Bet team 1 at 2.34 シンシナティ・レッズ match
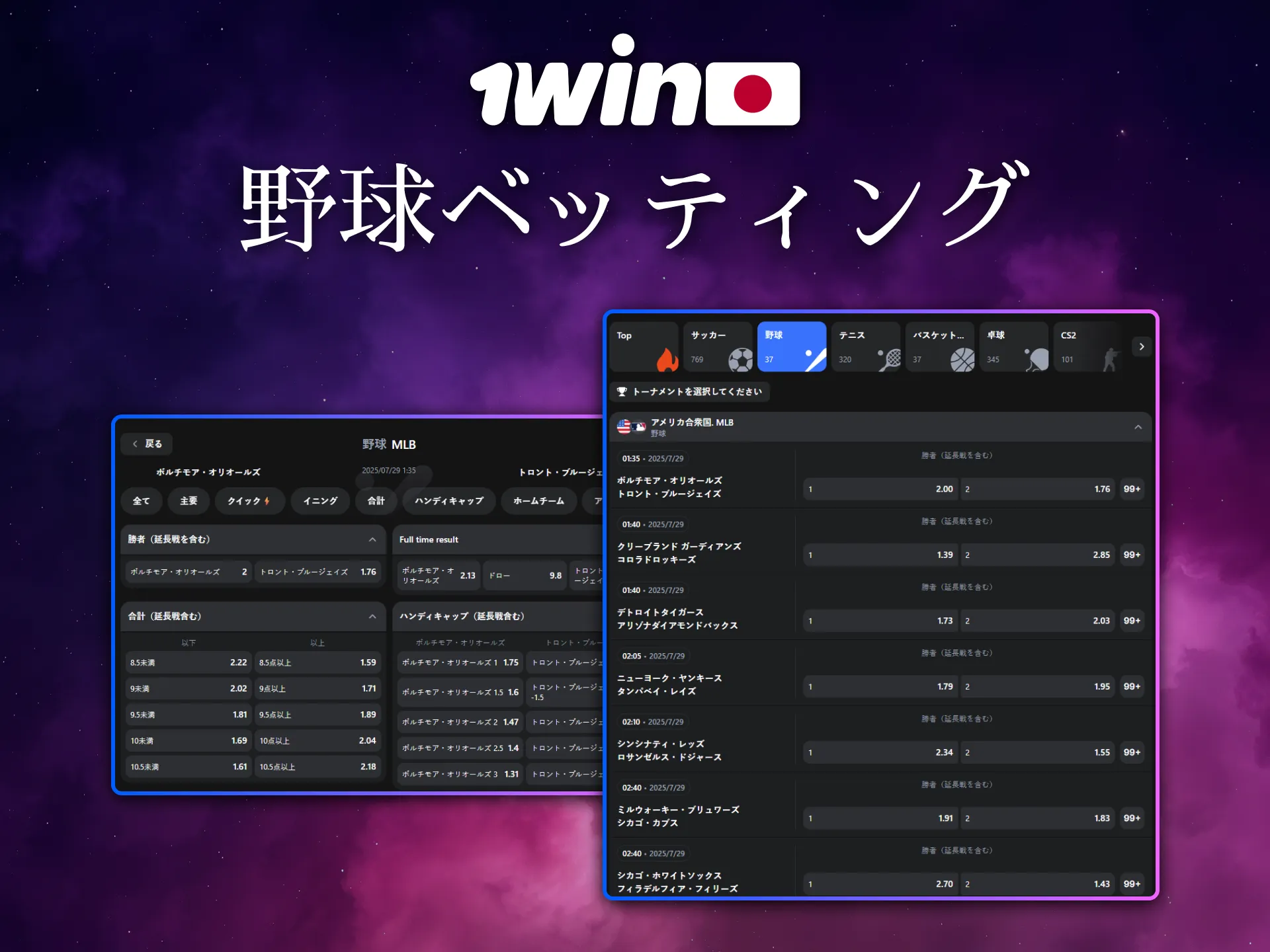Image resolution: width=1270 pixels, height=952 pixels. pos(880,752)
